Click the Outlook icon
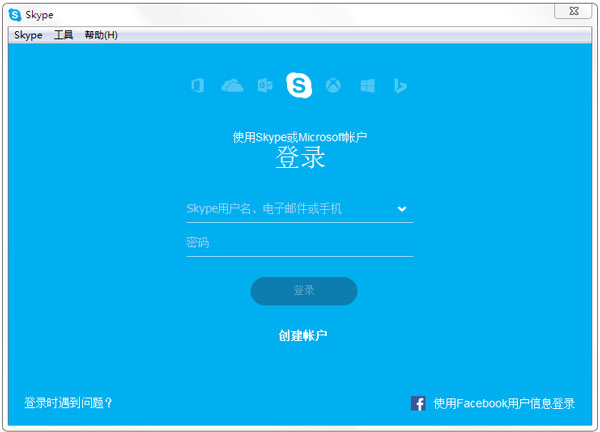Viewport: 600px width, 432px height. (265, 86)
